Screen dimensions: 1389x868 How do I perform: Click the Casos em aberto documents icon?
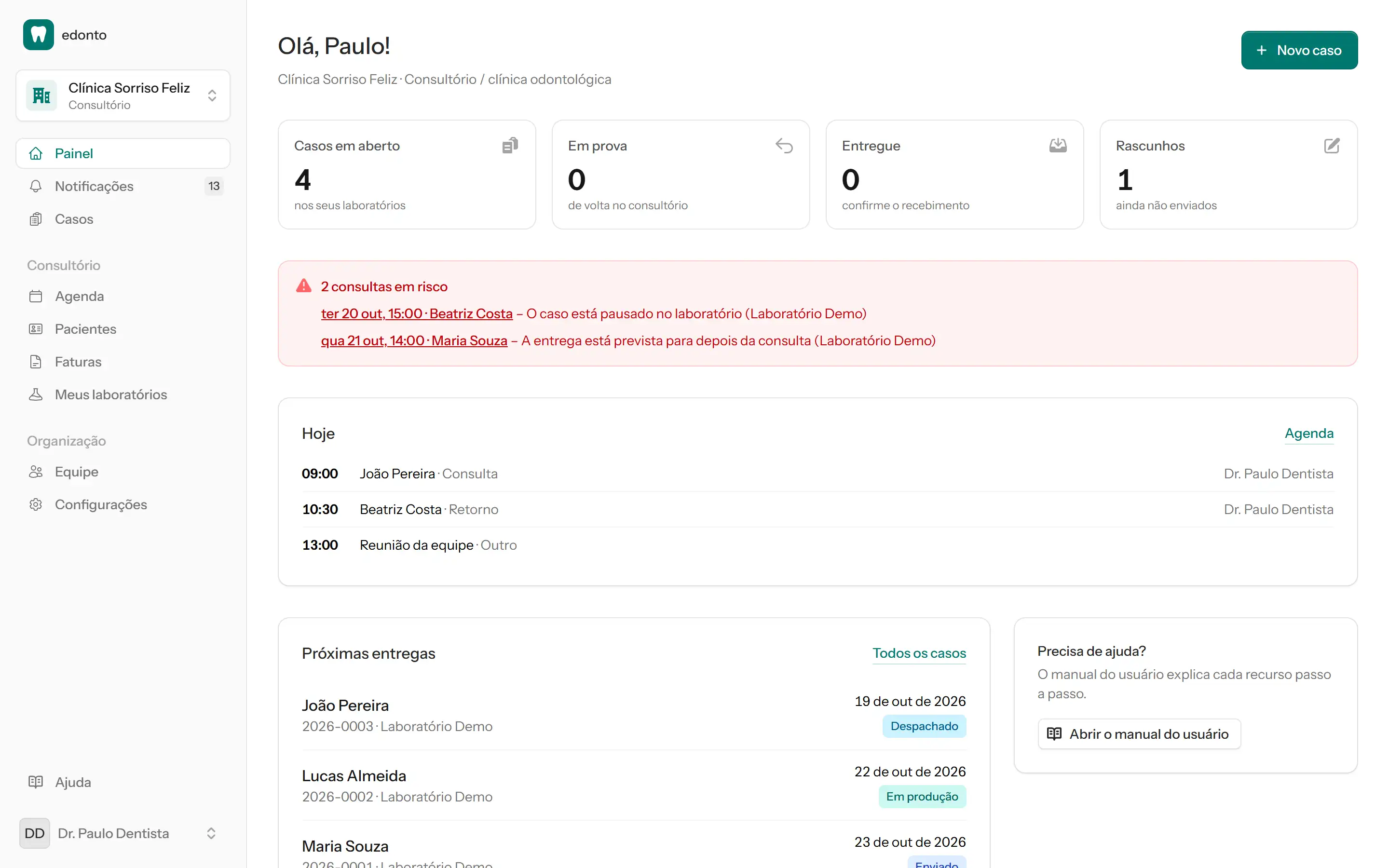510,146
